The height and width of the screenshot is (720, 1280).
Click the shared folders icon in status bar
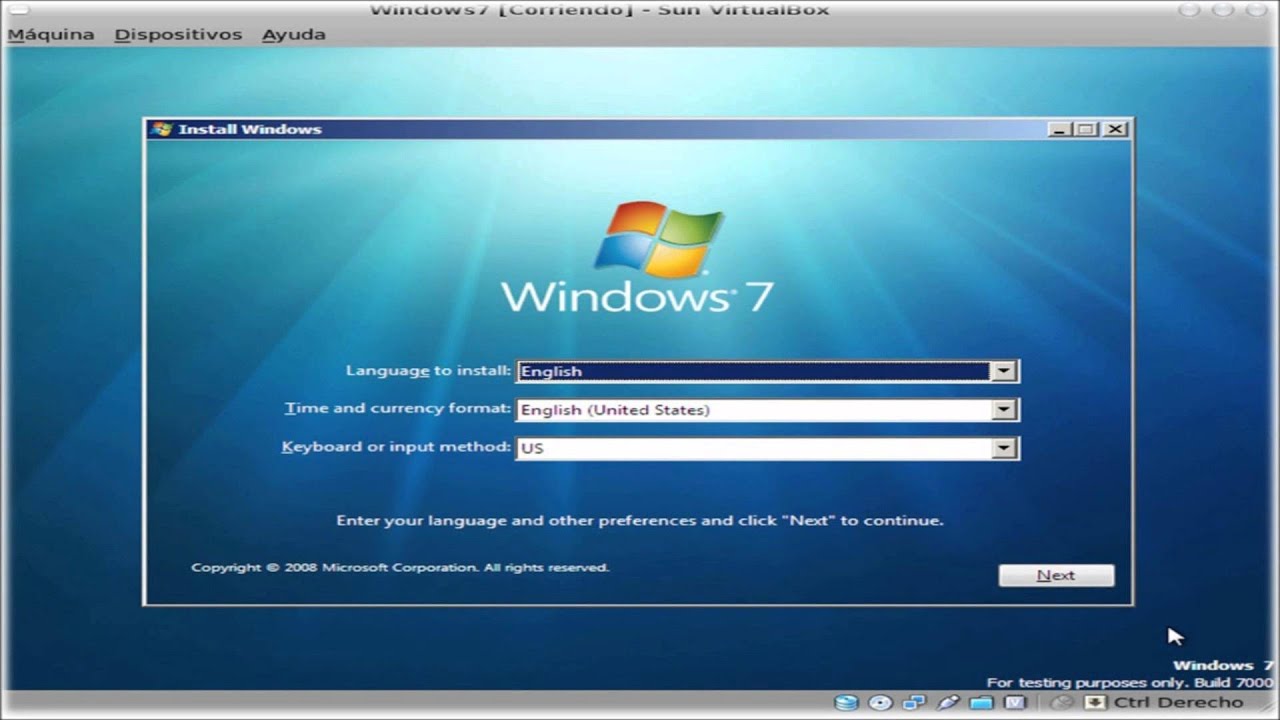pyautogui.click(x=981, y=703)
